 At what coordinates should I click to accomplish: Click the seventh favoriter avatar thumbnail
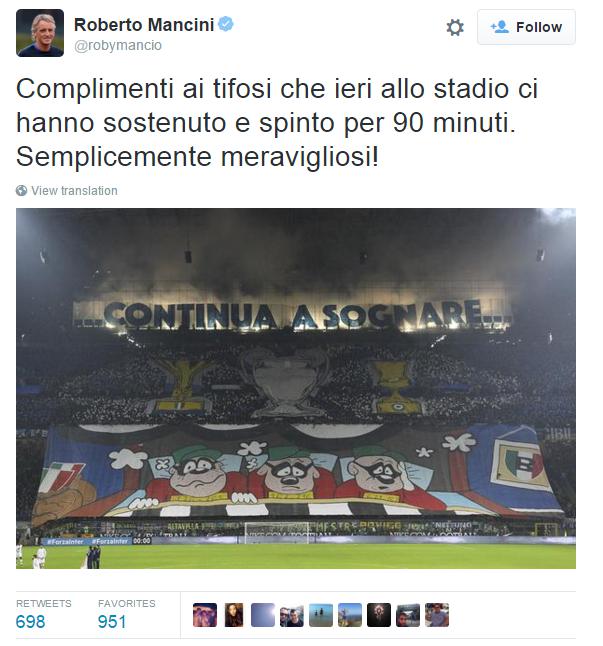[379, 615]
